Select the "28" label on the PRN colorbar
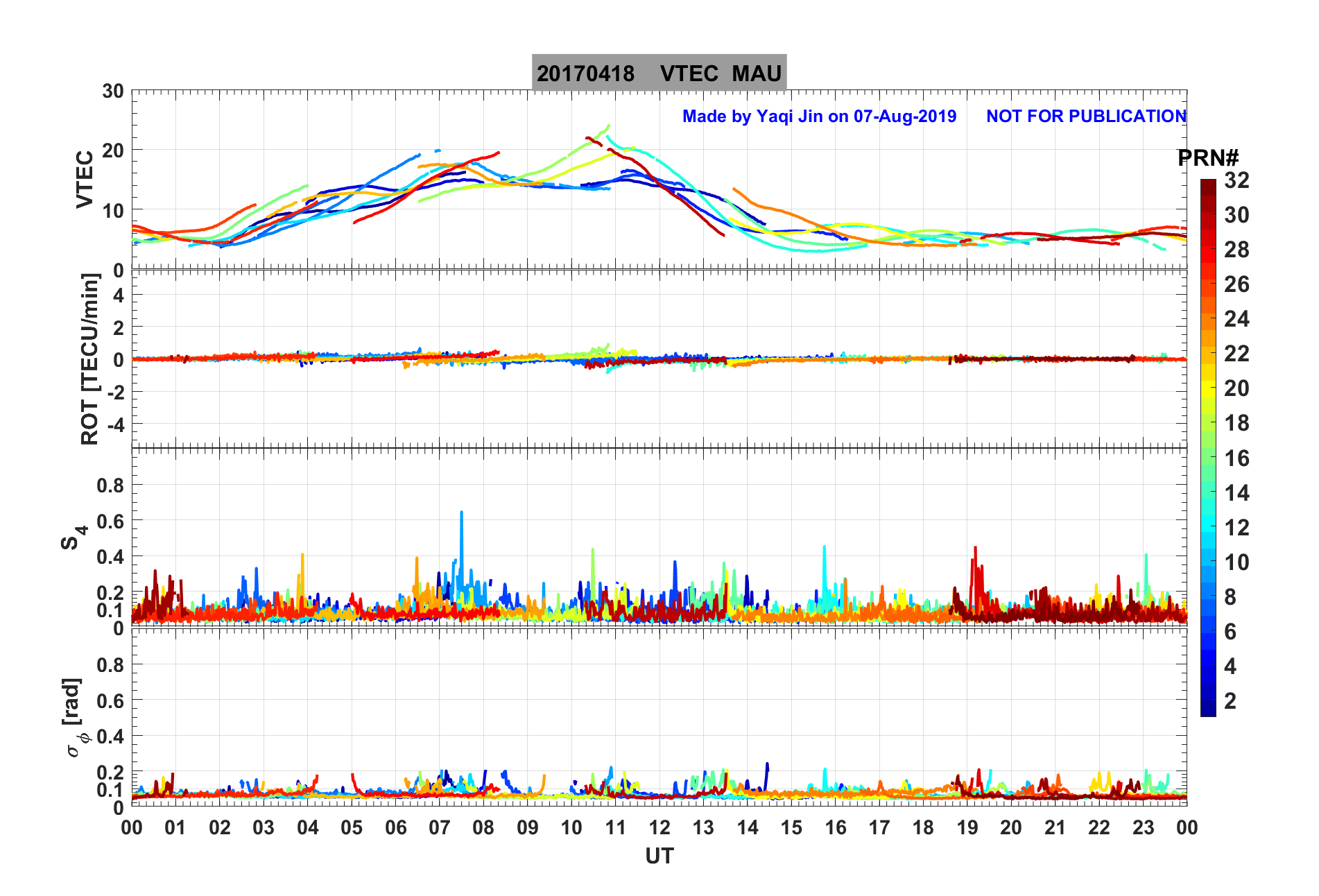This screenshot has width=1319, height=896. 1236,250
